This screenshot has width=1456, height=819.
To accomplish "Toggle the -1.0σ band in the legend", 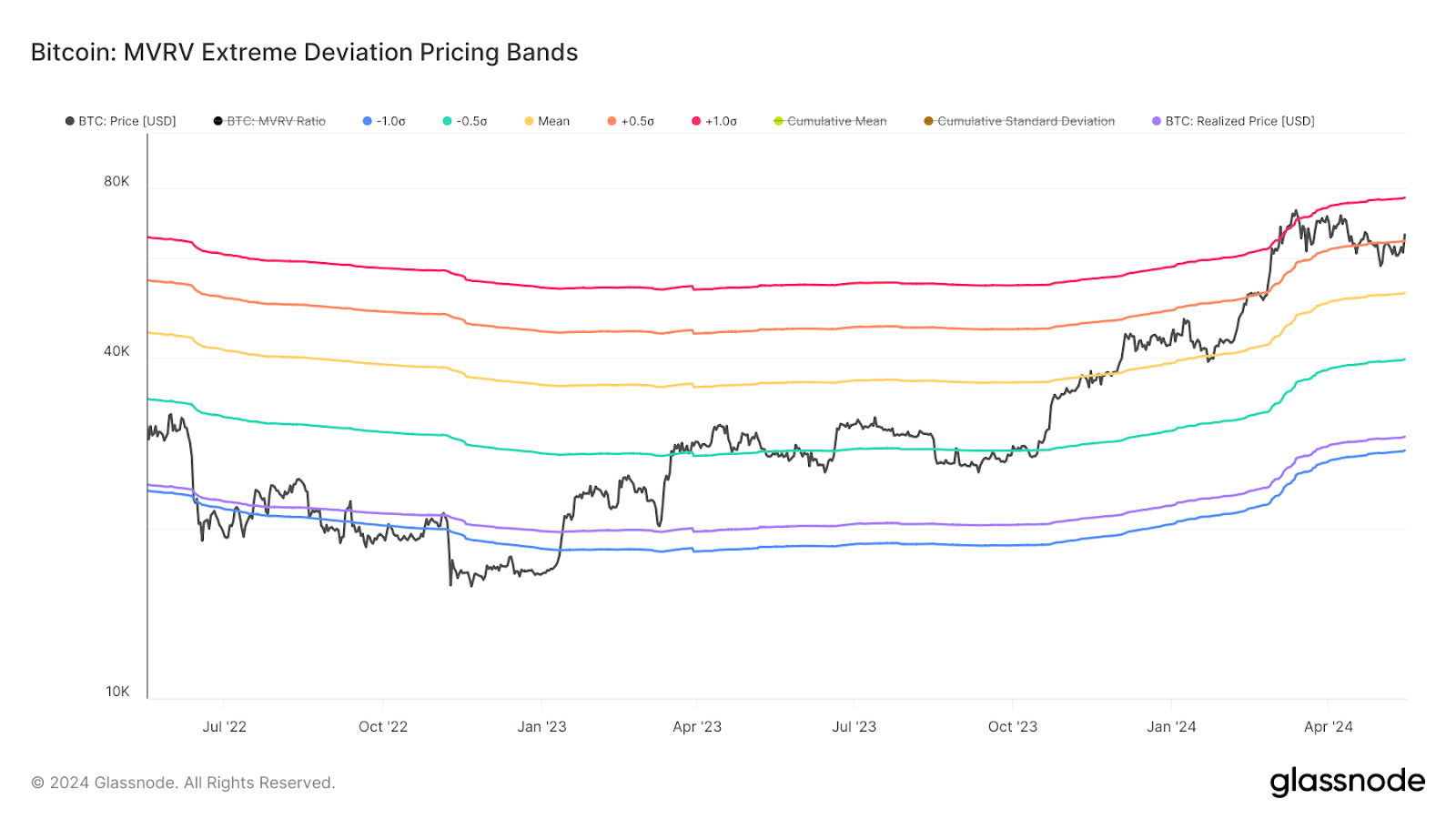I will 384,121.
